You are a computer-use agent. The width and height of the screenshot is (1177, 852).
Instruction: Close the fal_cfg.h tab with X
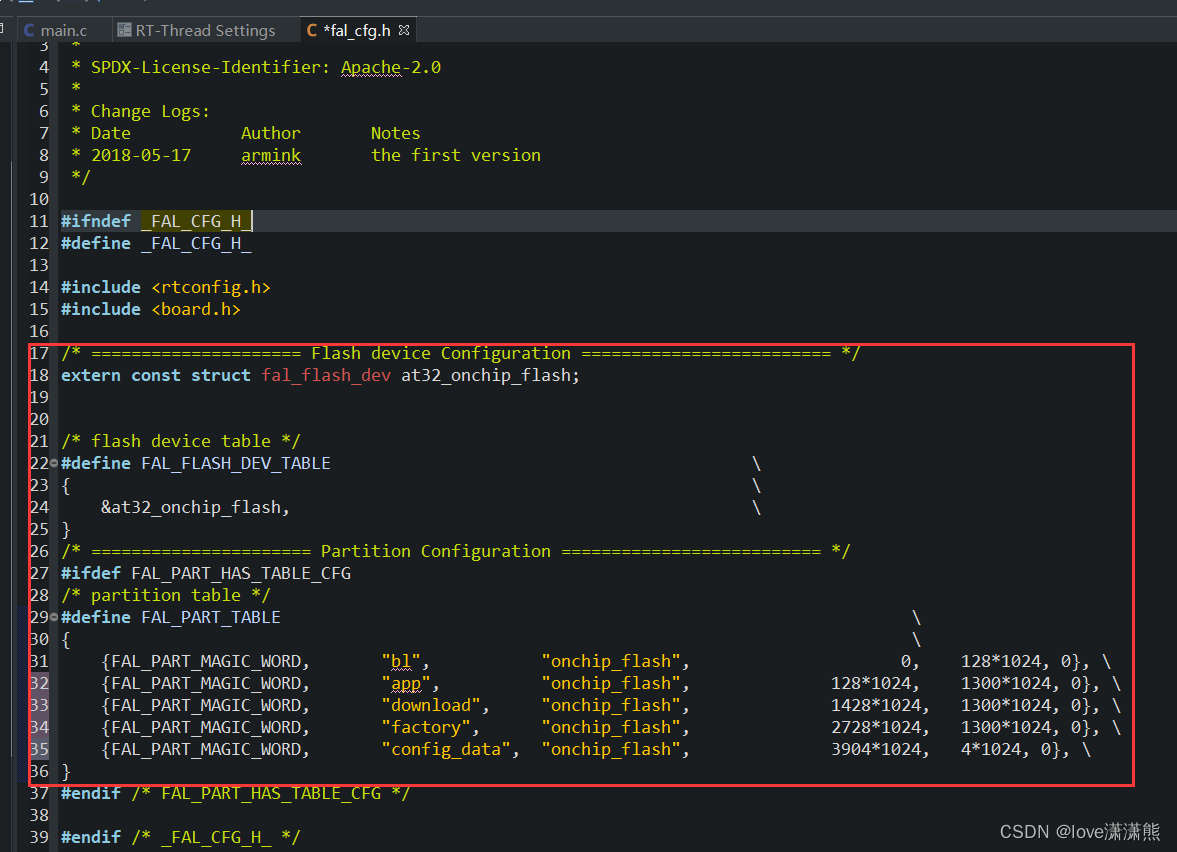pos(404,30)
